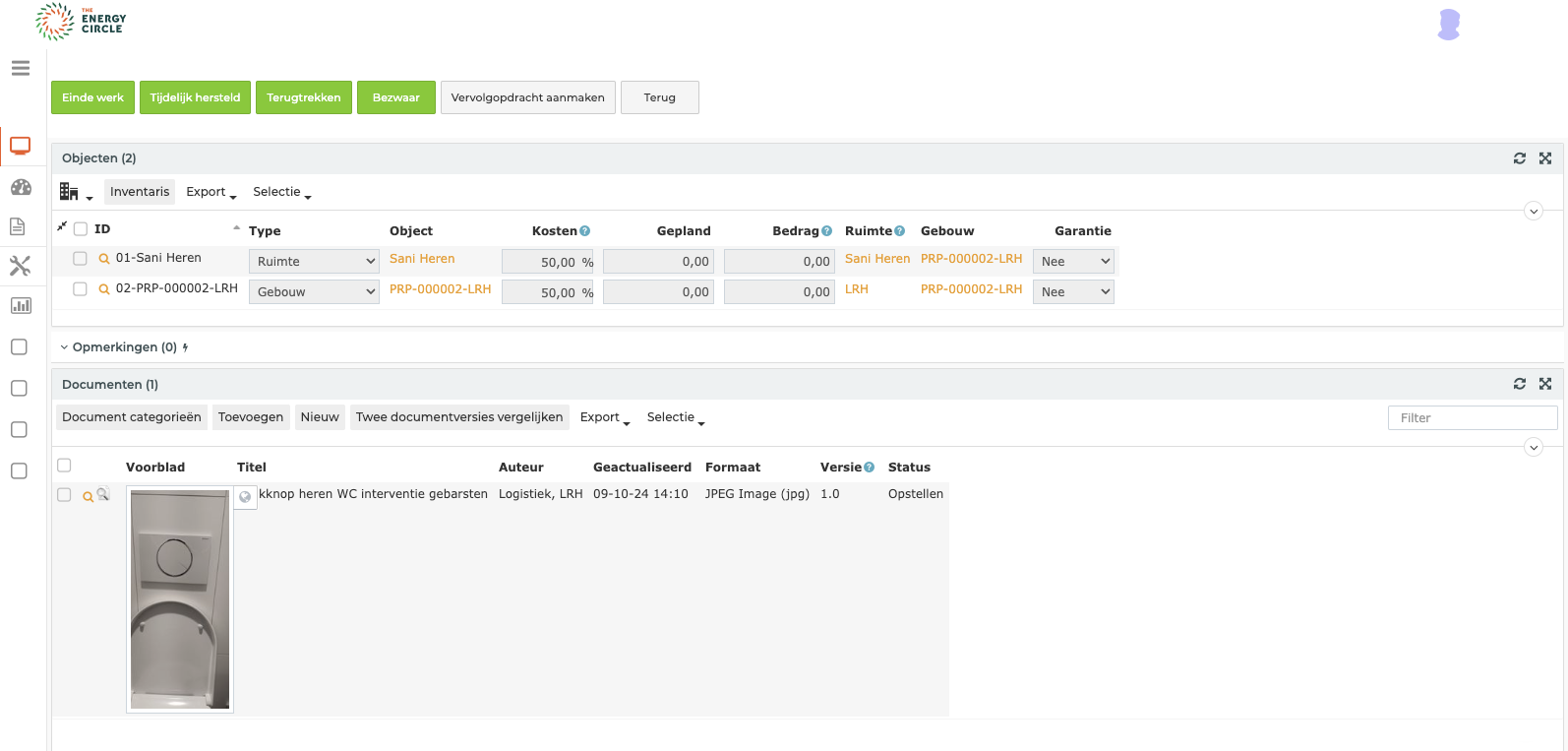Select the document row checkbox
Image resolution: width=1568 pixels, height=751 pixels.
(65, 495)
